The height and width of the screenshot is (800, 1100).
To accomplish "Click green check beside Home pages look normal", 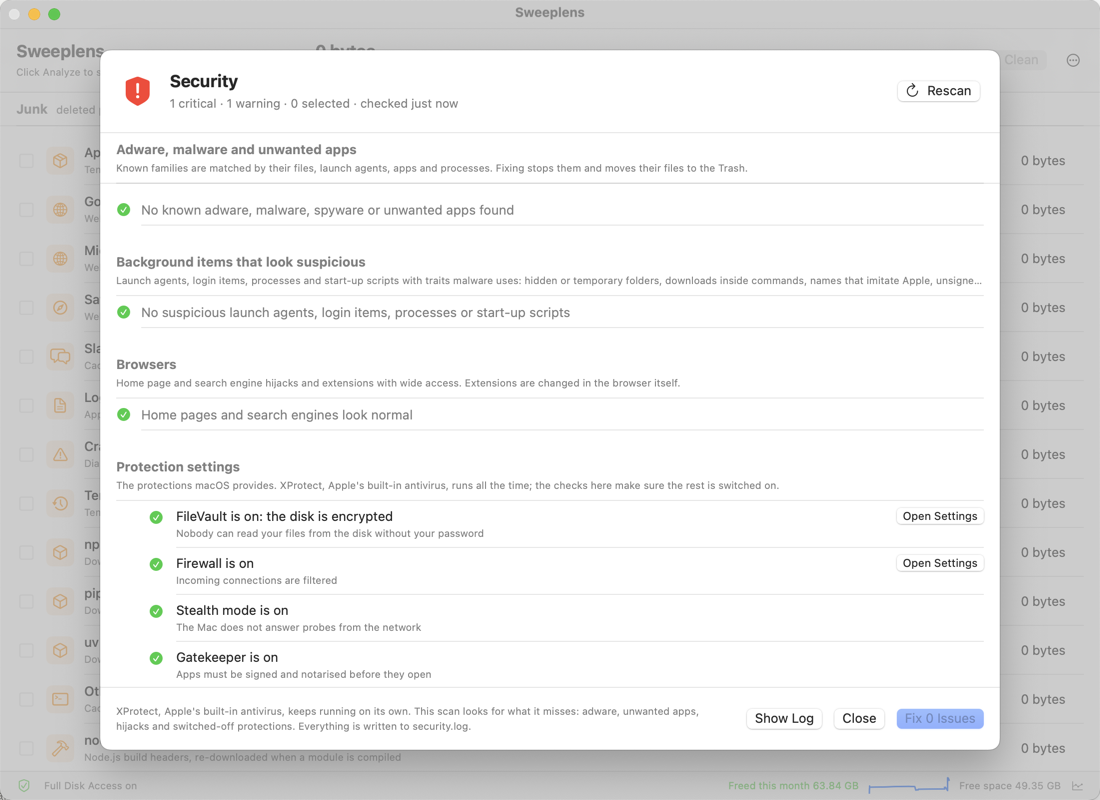I will pos(123,415).
